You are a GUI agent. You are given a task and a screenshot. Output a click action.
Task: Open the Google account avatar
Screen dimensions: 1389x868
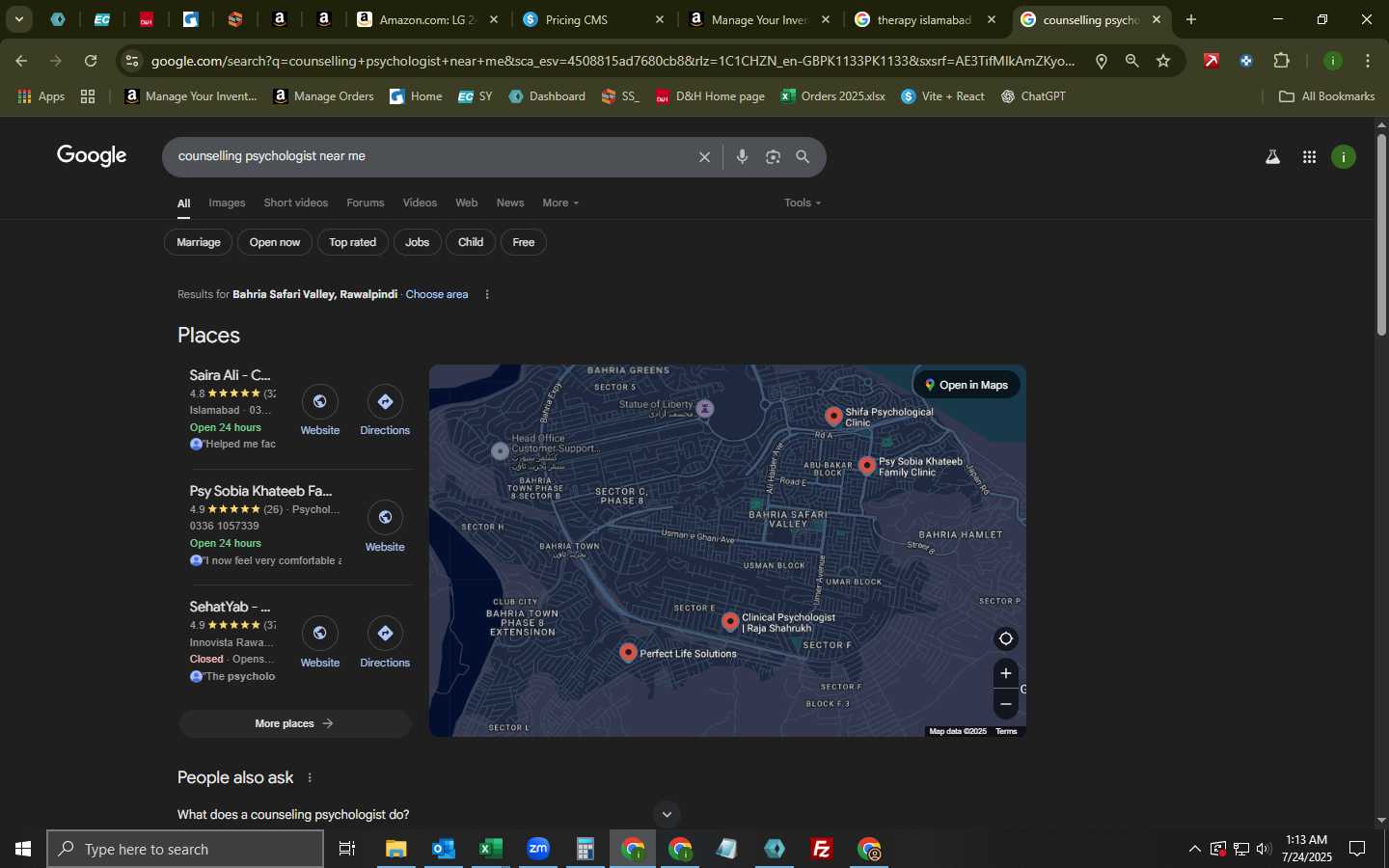[x=1344, y=157]
